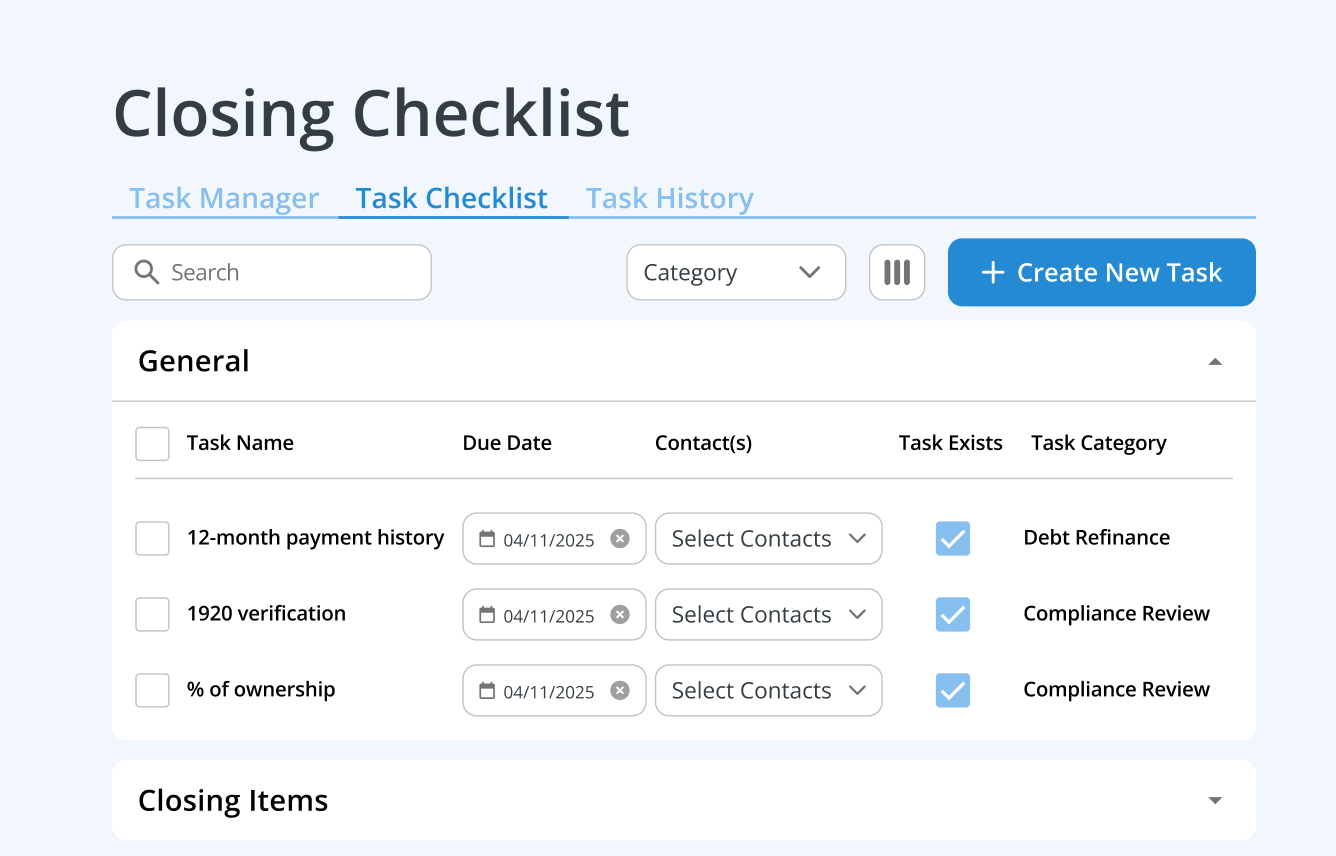Open calendar icon in % of ownership row
This screenshot has height=856, width=1336.
coord(487,691)
